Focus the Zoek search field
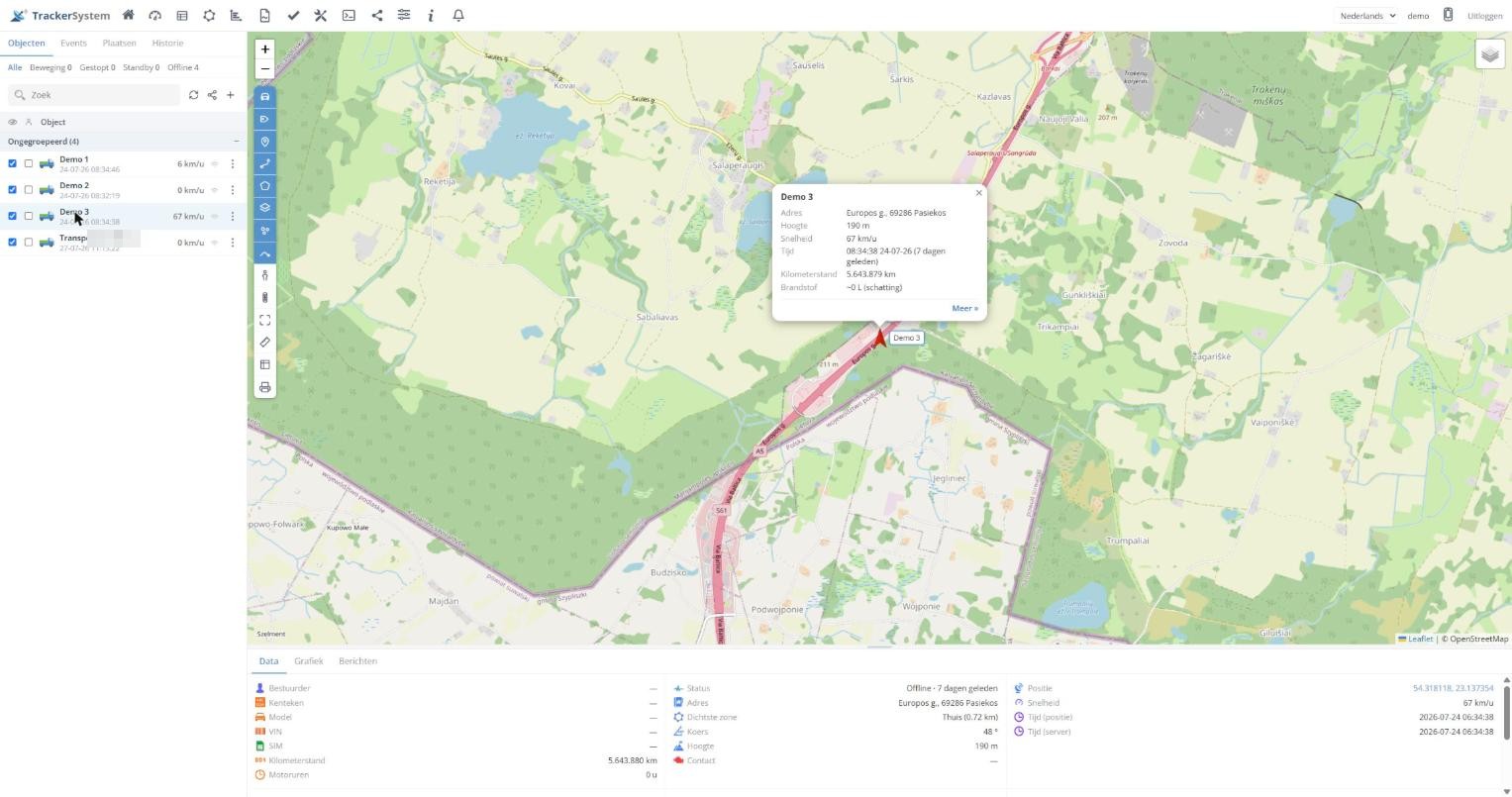Screen dimensions: 1512x797 (95, 95)
